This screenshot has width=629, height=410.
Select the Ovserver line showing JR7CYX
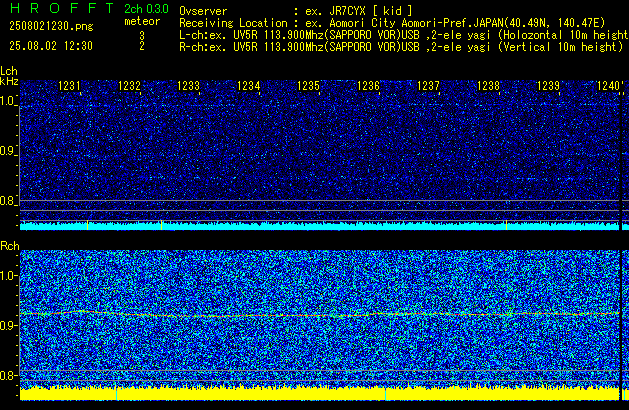point(296,11)
